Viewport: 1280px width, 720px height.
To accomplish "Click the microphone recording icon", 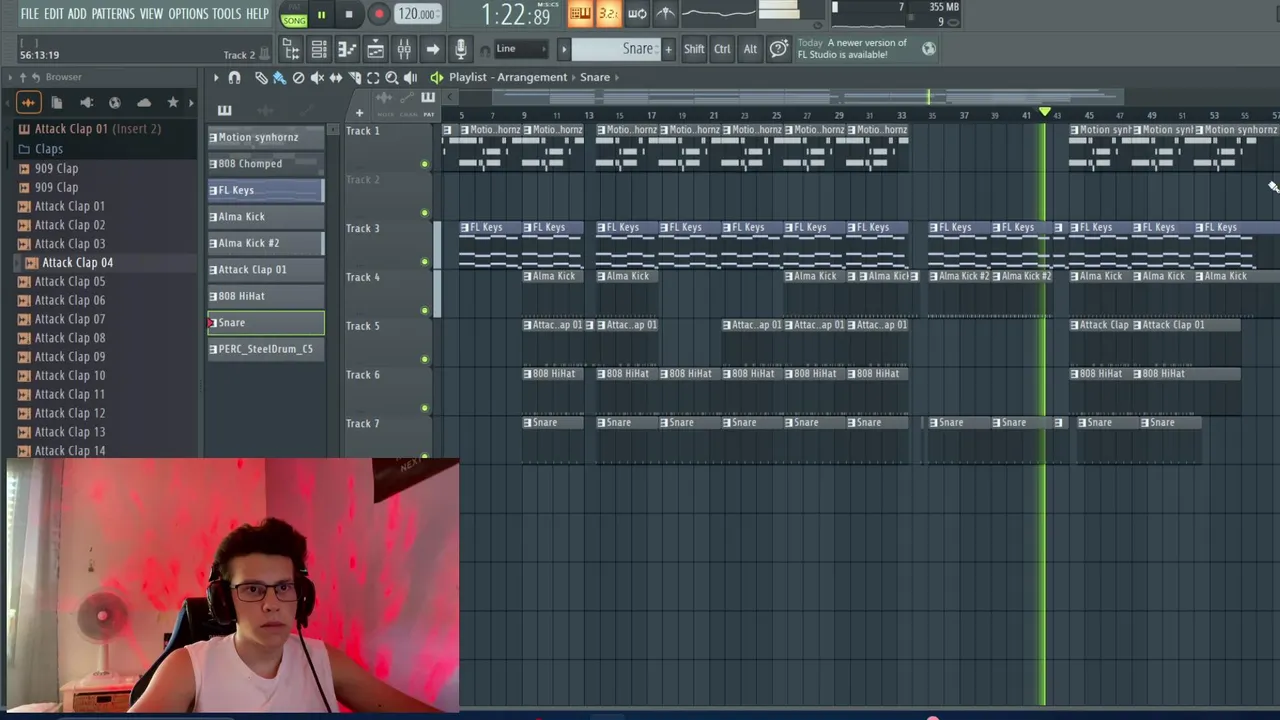I will (x=460, y=49).
